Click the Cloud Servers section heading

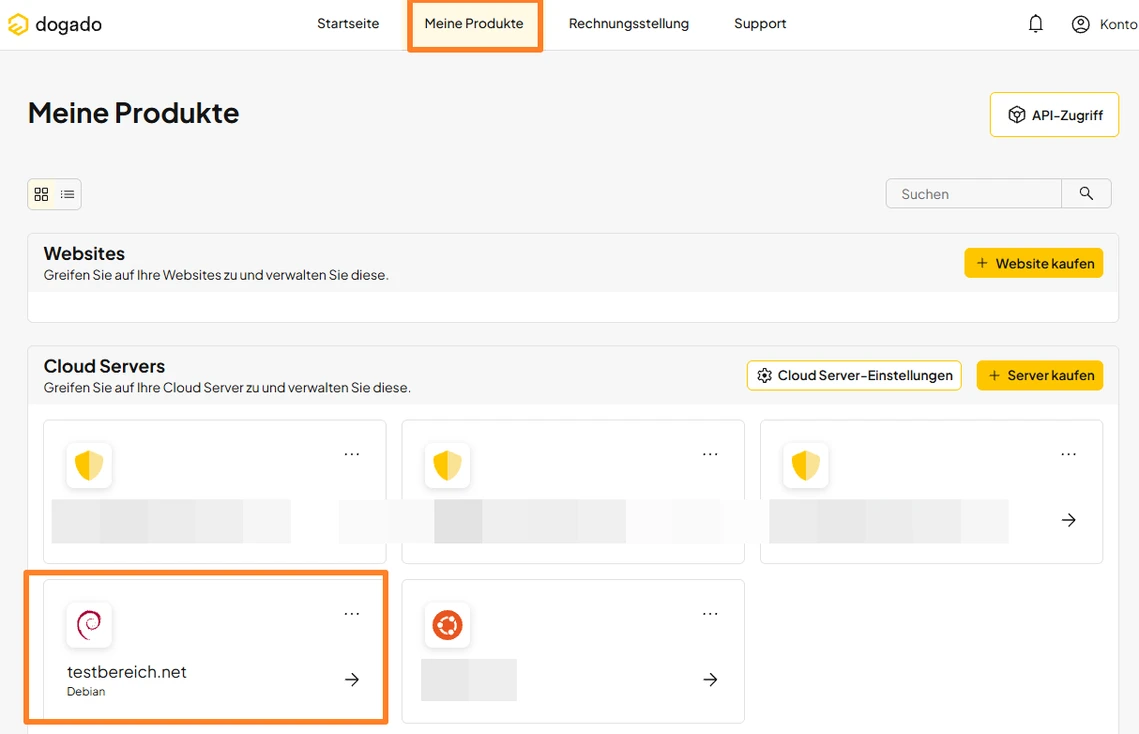point(104,366)
